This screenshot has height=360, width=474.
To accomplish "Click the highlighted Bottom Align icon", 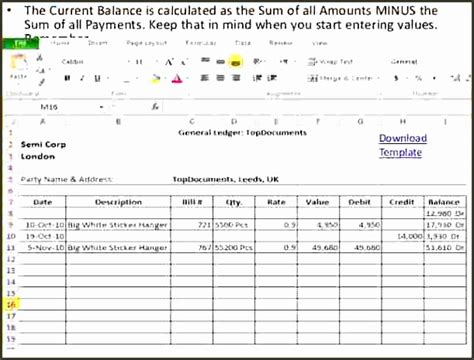I will [x=235, y=62].
